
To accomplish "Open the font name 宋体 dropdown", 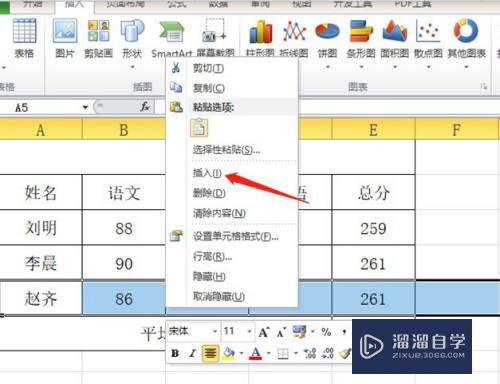I will point(215,331).
